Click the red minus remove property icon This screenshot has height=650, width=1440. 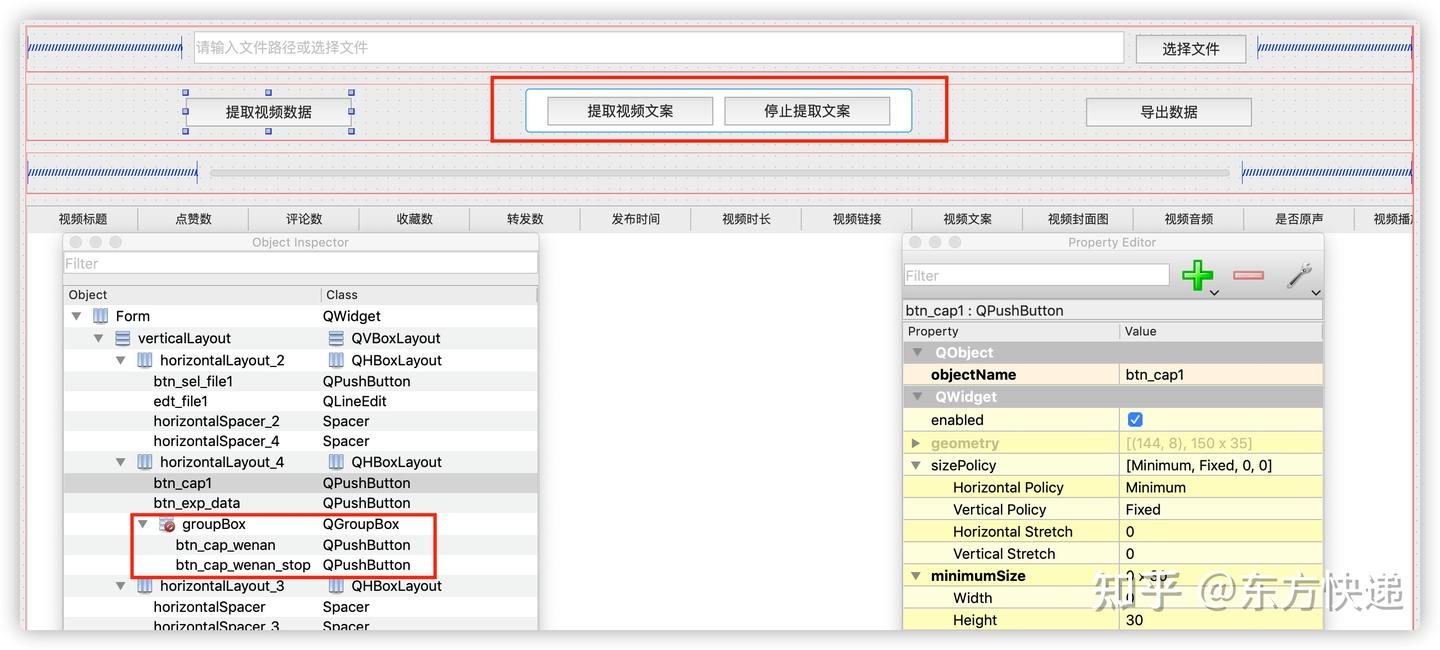point(1247,276)
